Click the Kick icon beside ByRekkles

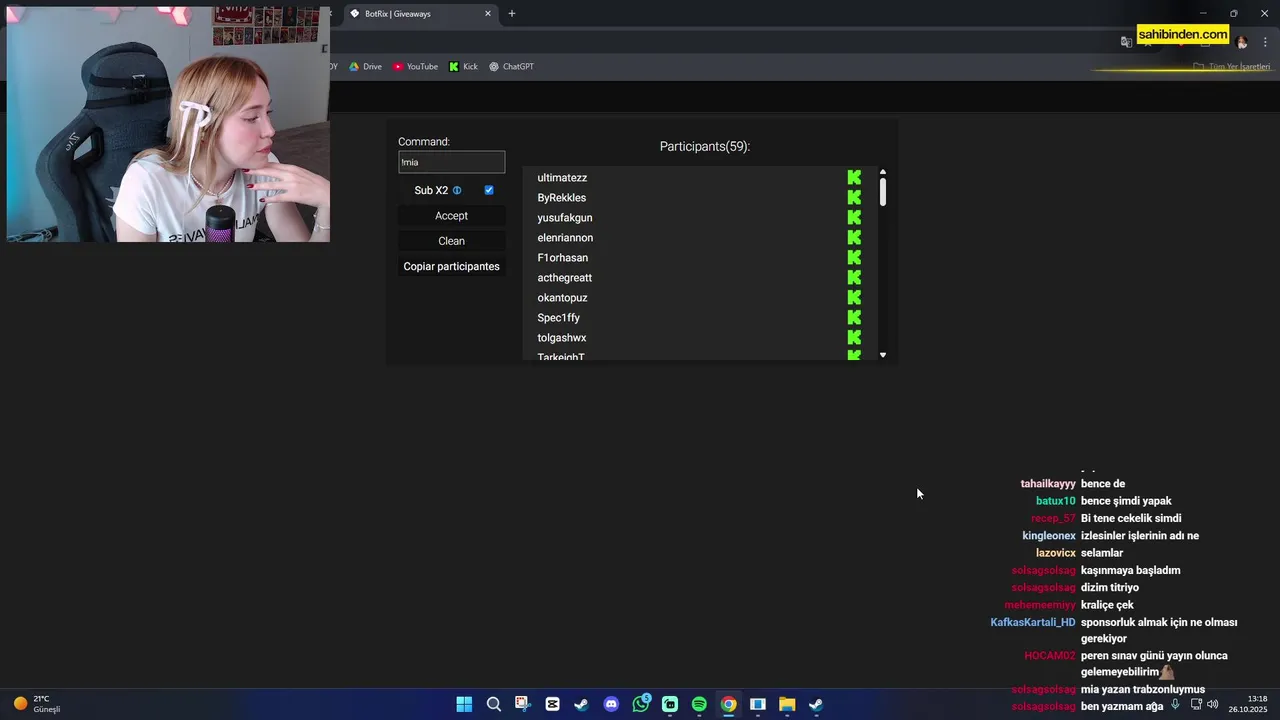[x=854, y=197]
